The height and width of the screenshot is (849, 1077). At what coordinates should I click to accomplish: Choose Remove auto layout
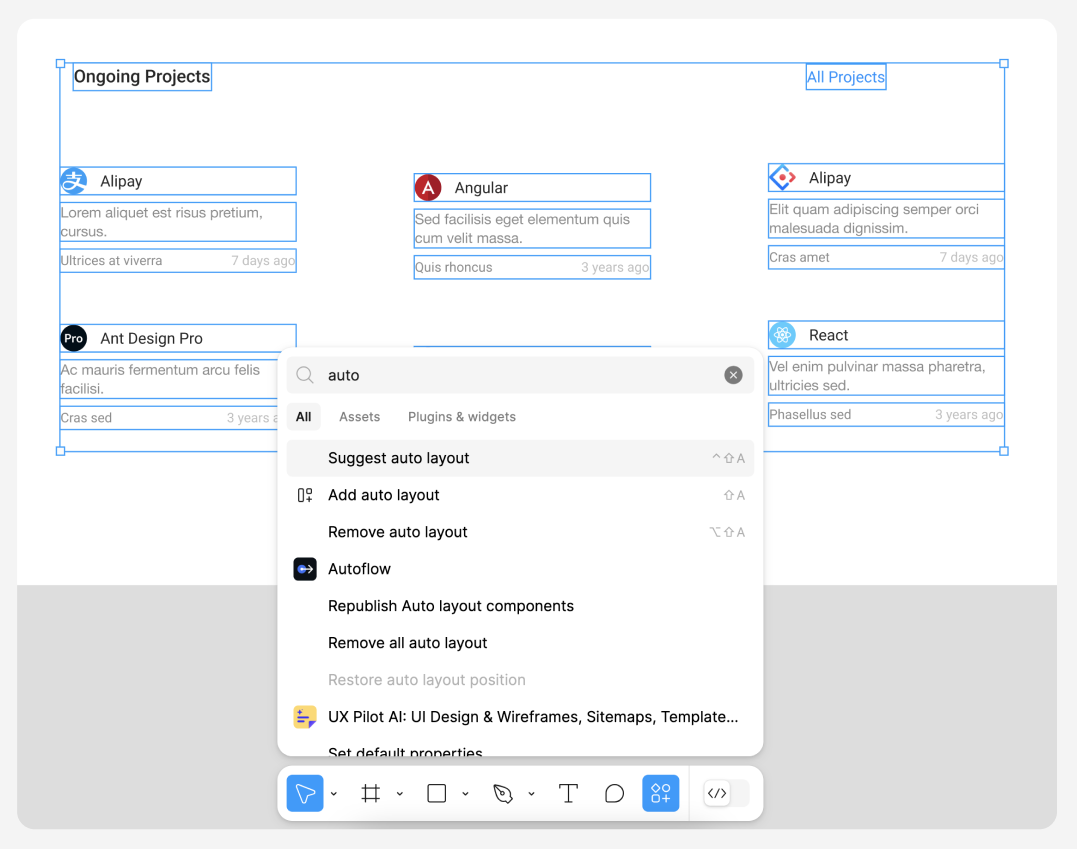click(x=520, y=532)
